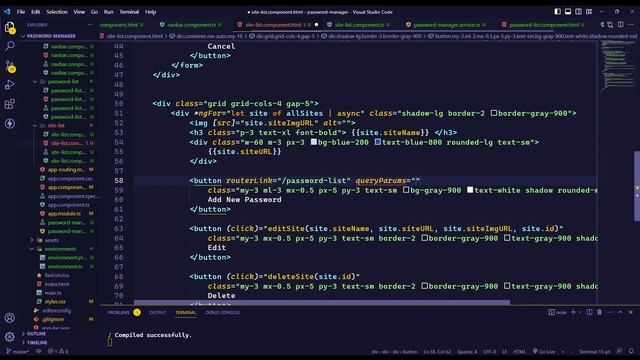Place cursor inside queryParams quotes on line 58
Viewport: 640px width, 360px height.
415,180
